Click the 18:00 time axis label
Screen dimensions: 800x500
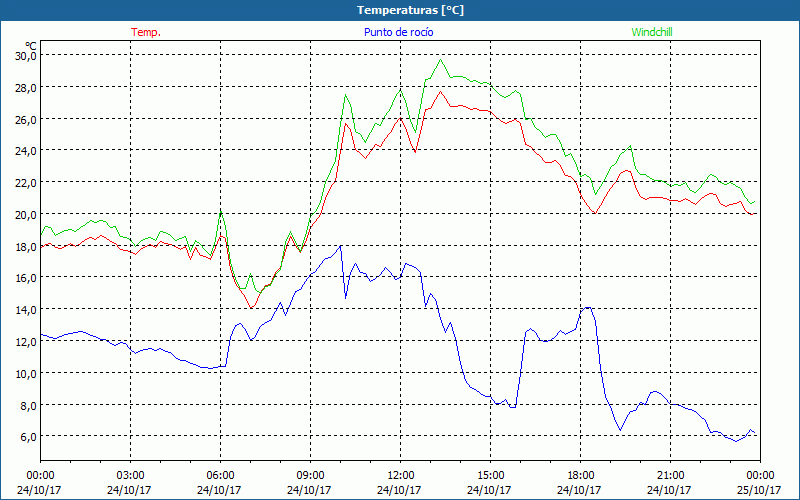click(580, 476)
